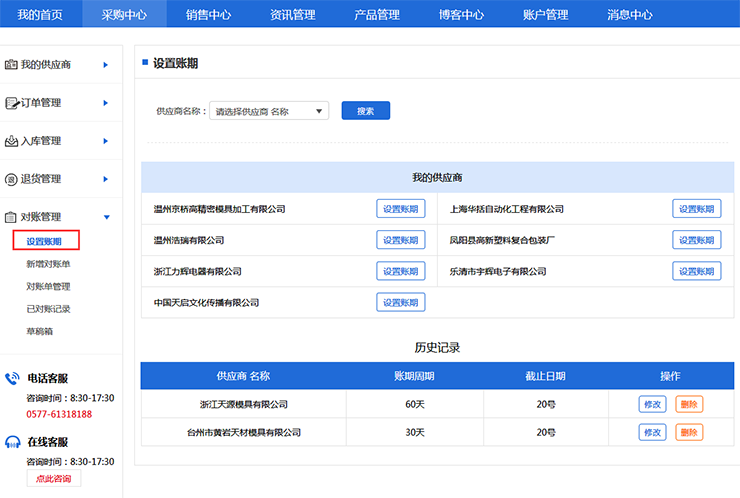Switch to the 销售中心 tab
The width and height of the screenshot is (740, 498).
(209, 15)
